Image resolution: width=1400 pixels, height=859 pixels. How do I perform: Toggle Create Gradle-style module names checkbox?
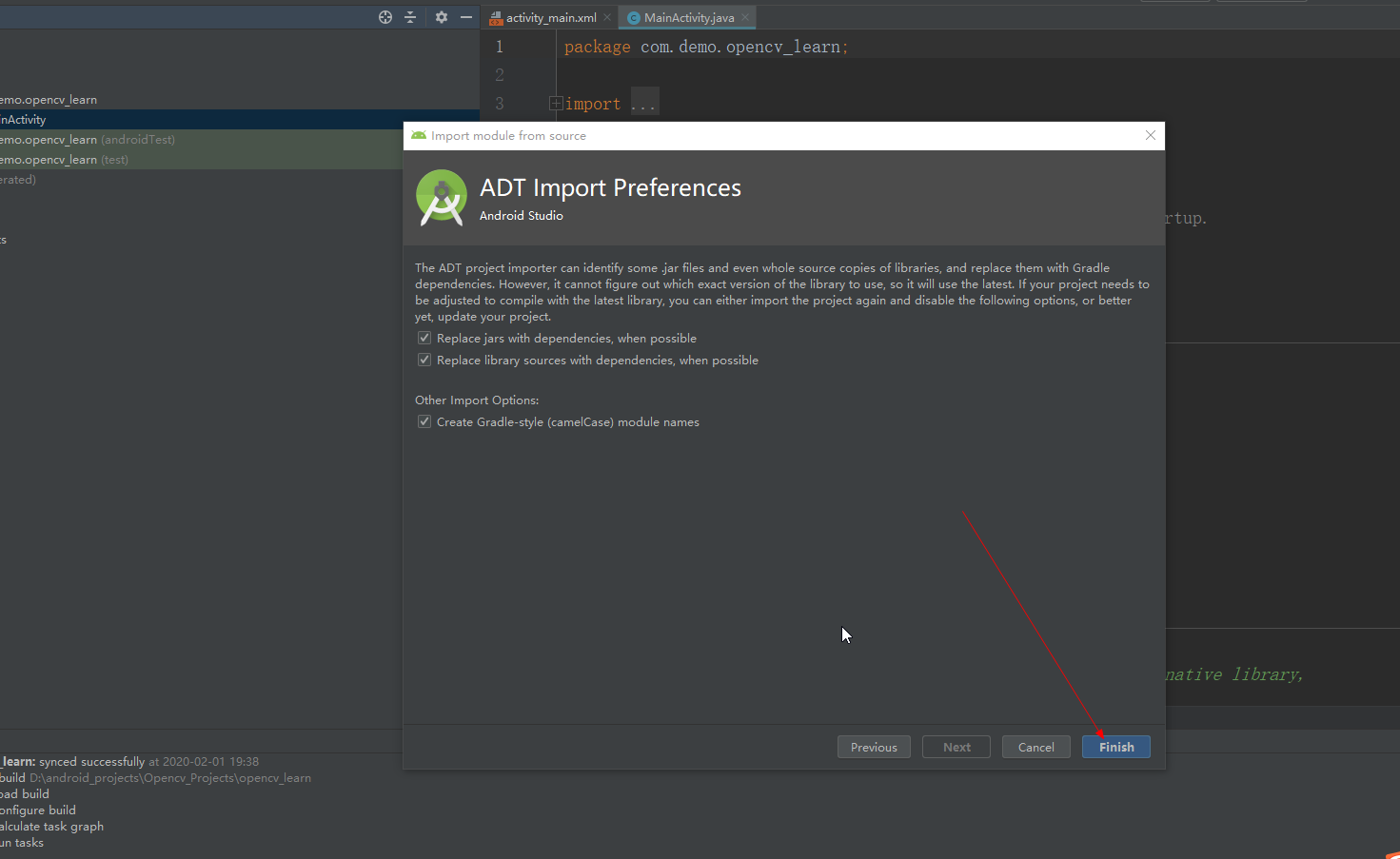tap(424, 421)
